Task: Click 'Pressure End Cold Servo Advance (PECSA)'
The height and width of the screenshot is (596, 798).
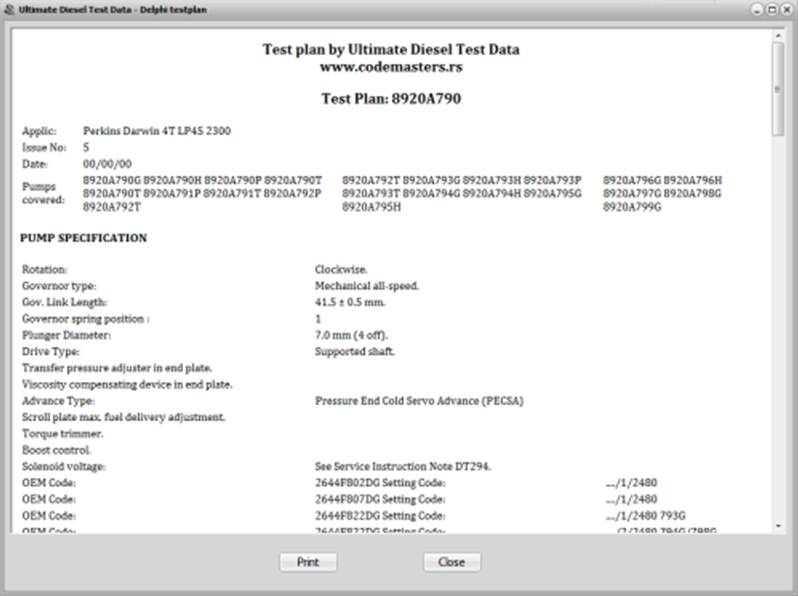Action: click(419, 401)
